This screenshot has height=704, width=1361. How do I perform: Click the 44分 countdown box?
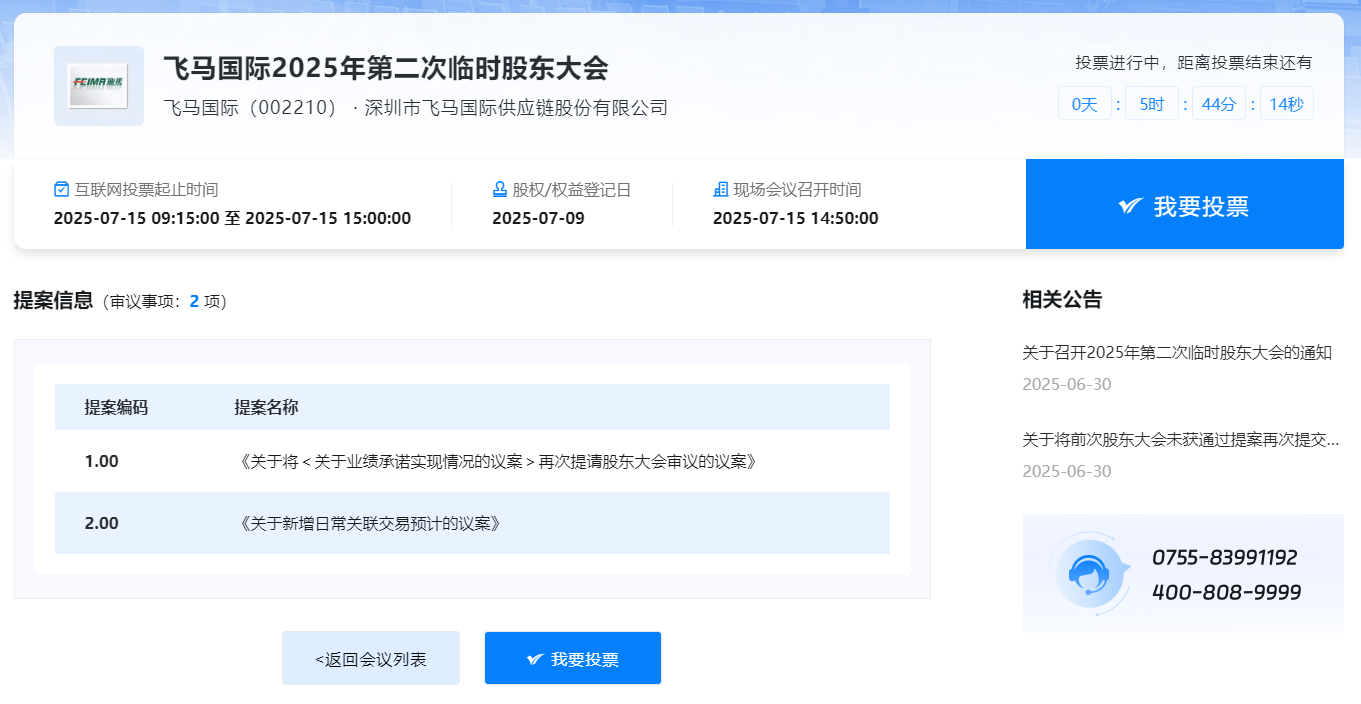[x=1219, y=103]
